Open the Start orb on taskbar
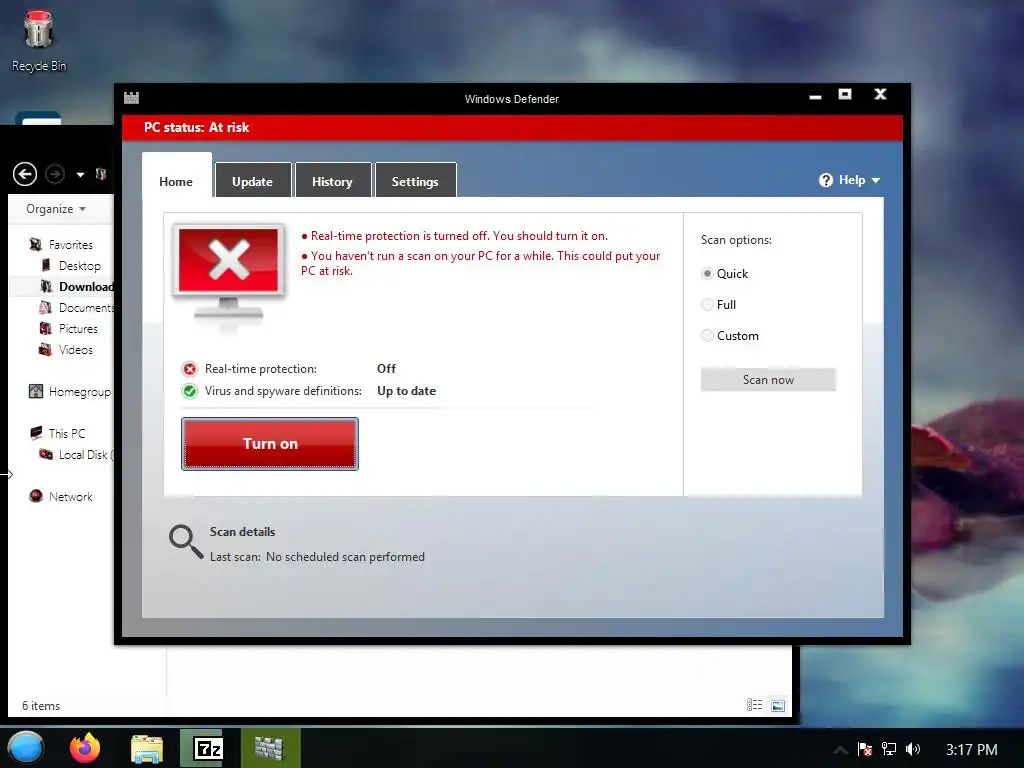 click(x=26, y=748)
